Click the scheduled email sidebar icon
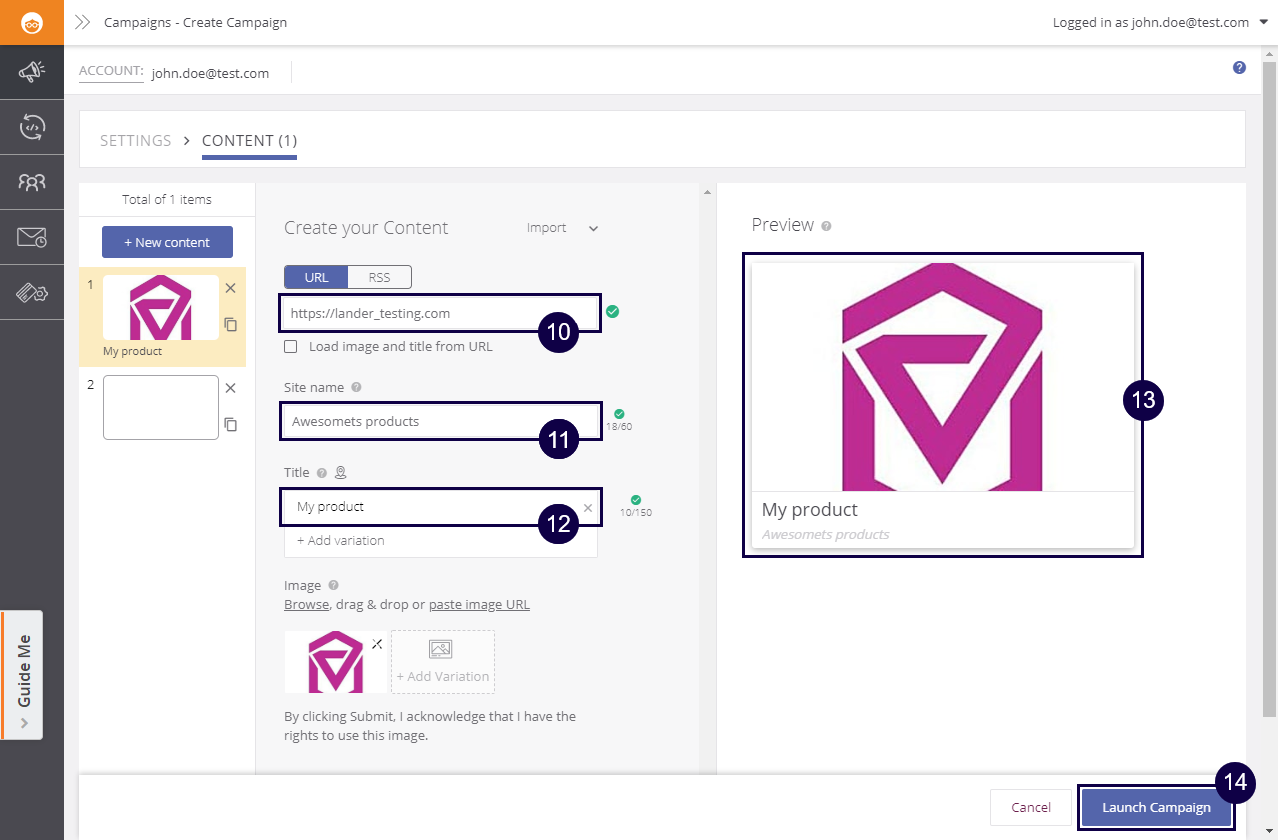Viewport: 1278px width, 840px height. point(32,237)
